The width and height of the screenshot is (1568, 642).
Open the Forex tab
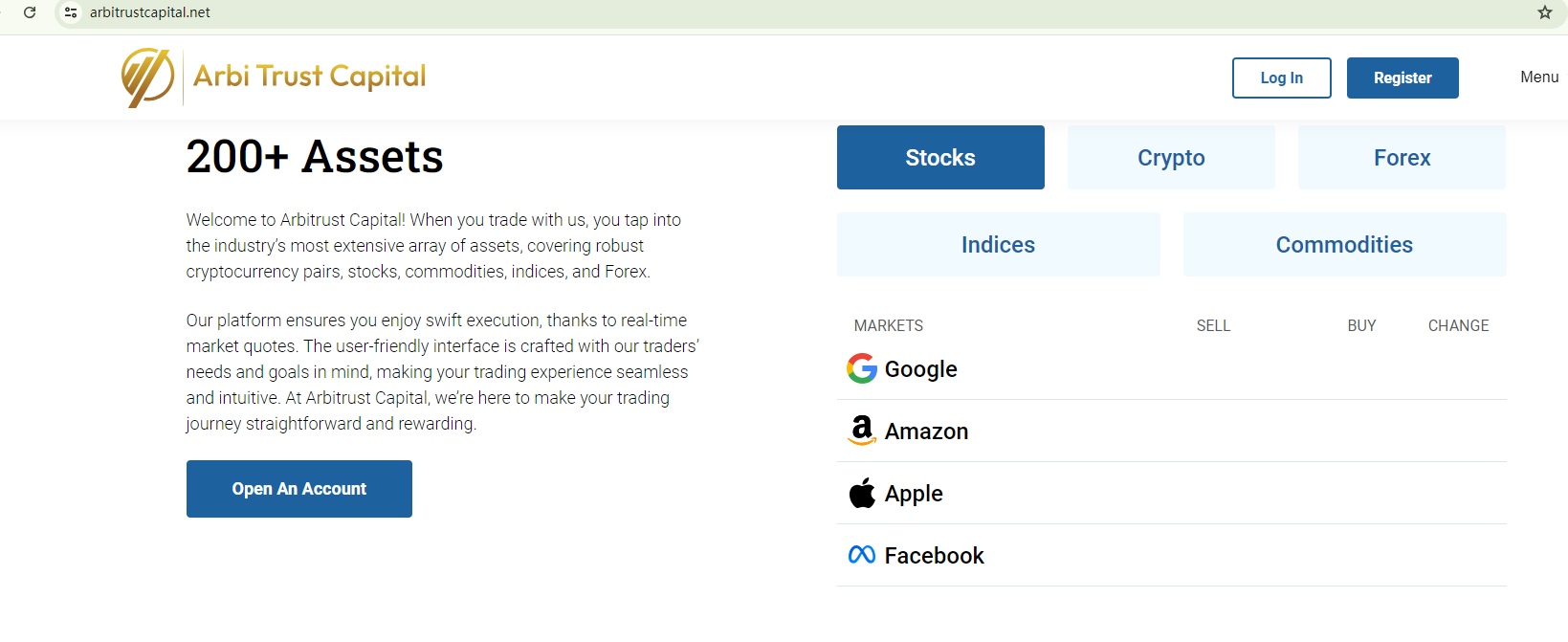(1402, 158)
